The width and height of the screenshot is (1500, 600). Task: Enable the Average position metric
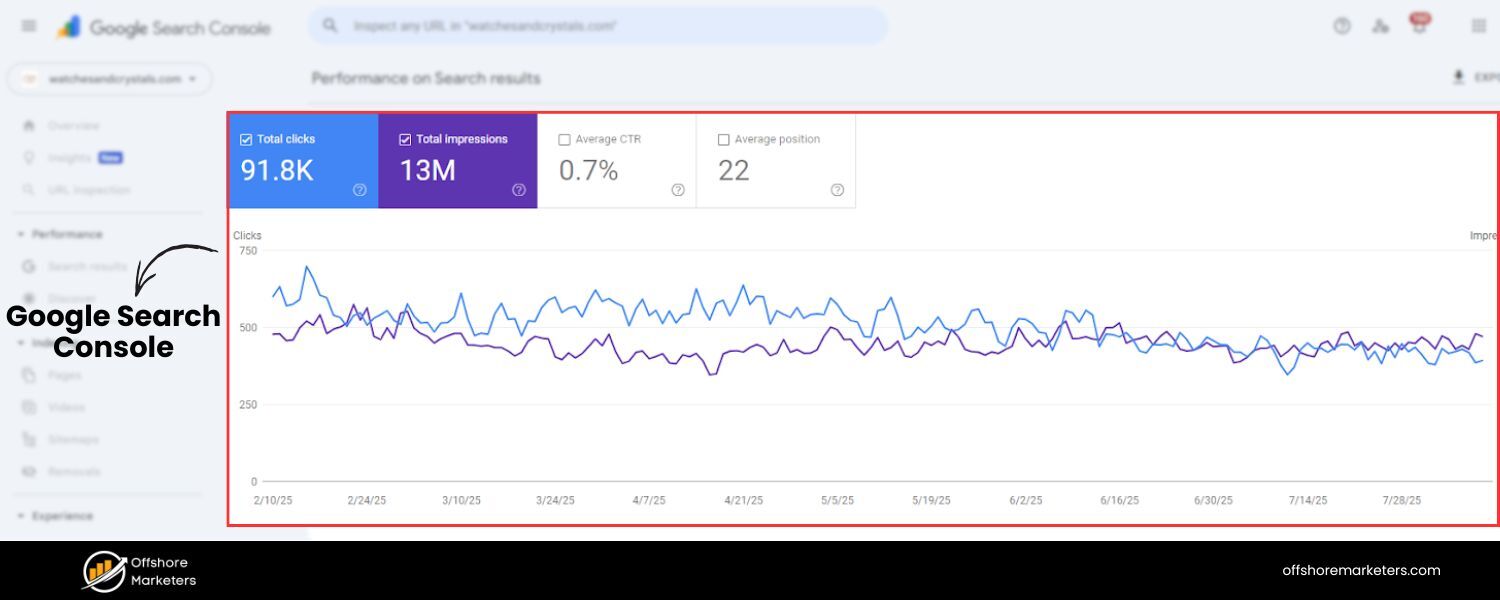tap(723, 139)
